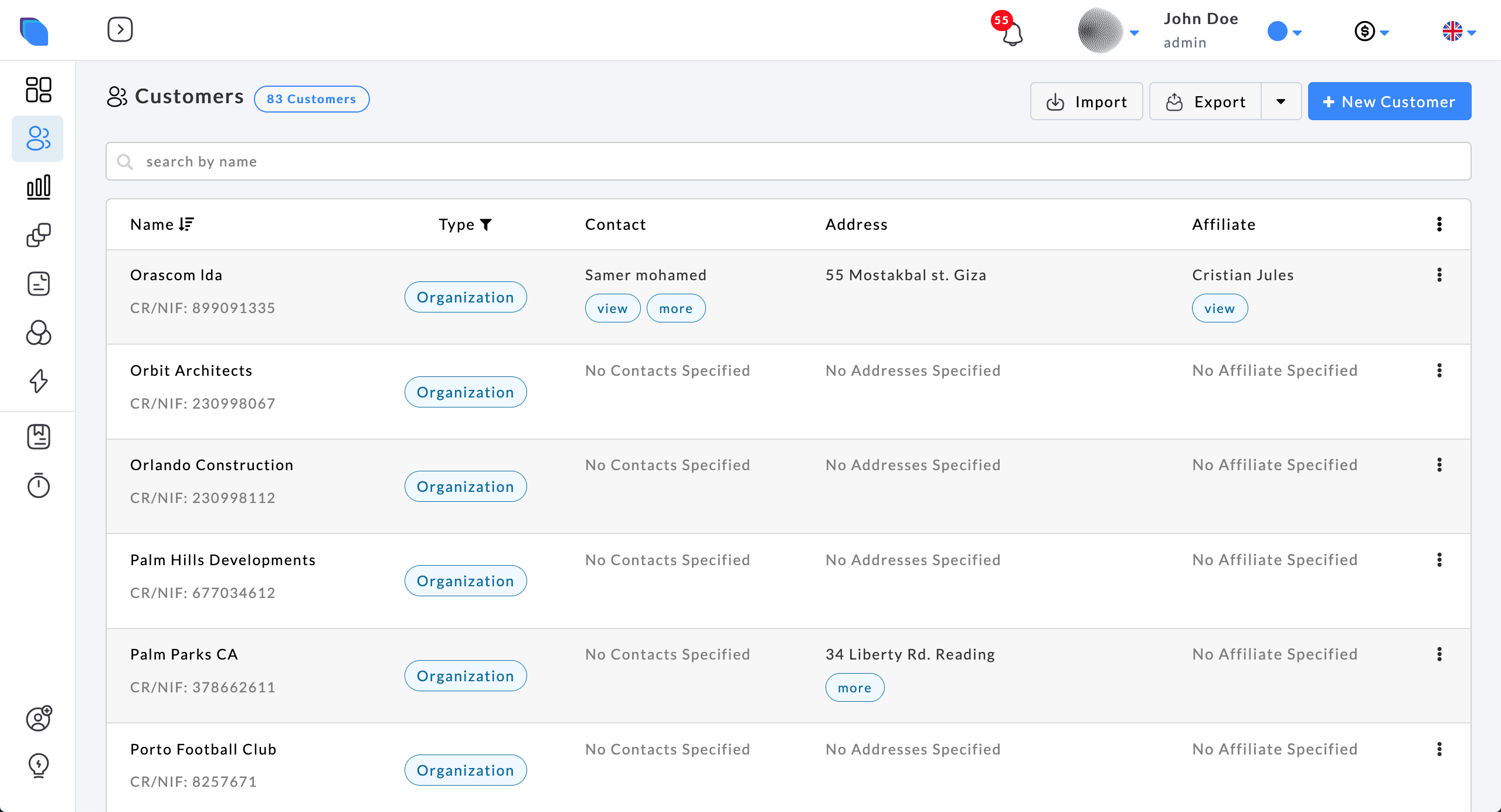Toggle the Name column sort order
Screen dimensions: 1501x812
pos(186,224)
